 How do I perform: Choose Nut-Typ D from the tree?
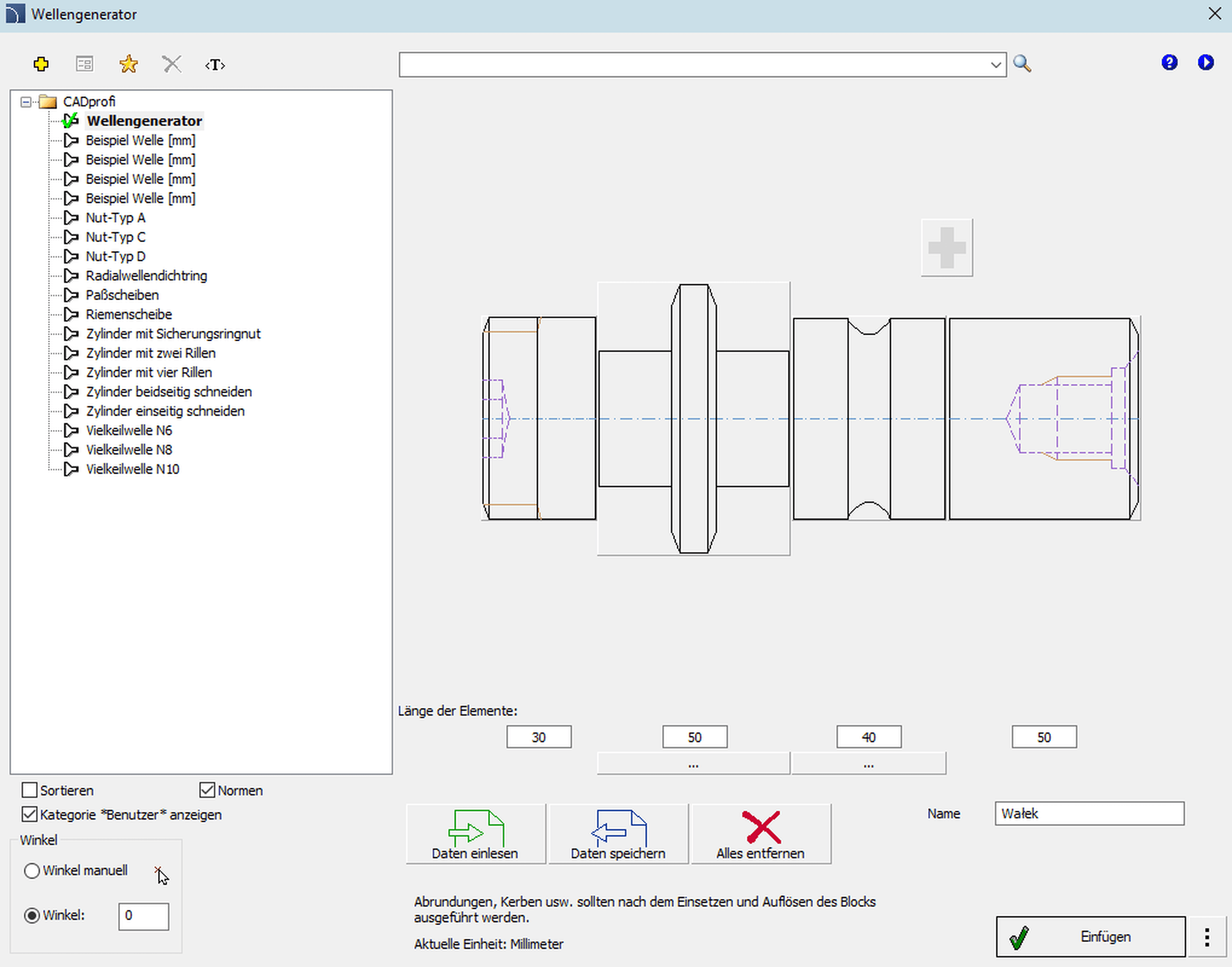click(x=116, y=256)
